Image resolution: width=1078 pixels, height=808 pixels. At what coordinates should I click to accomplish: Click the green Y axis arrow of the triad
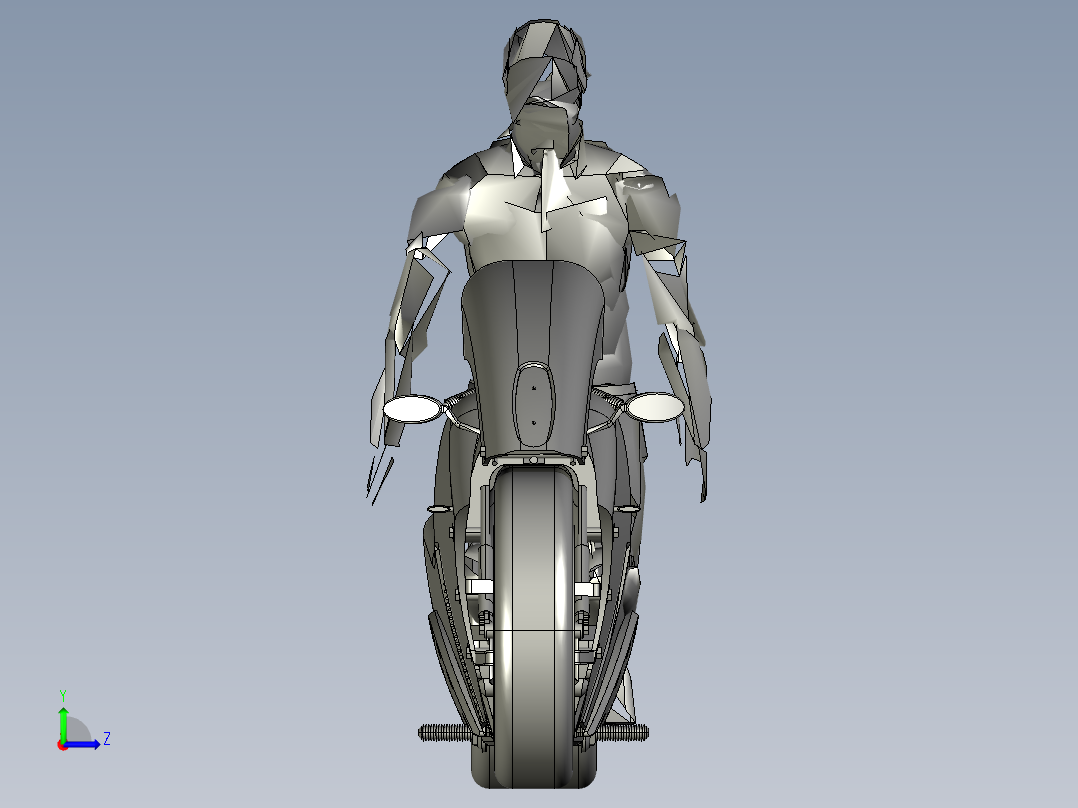63,723
